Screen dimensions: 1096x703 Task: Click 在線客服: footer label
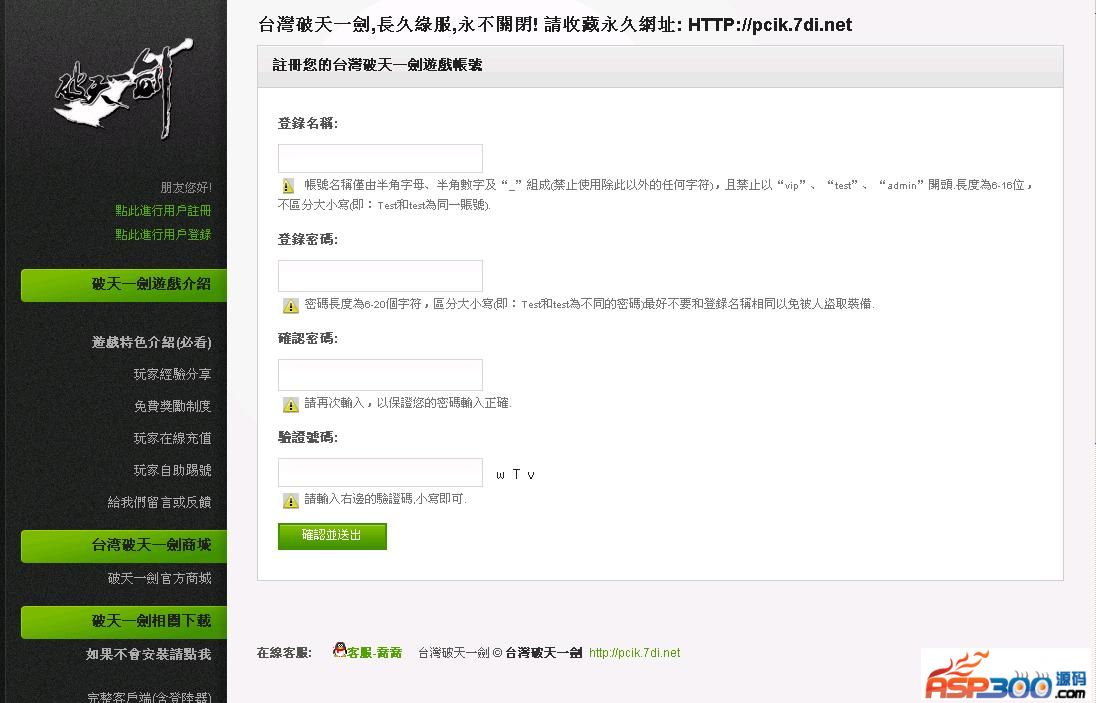tap(284, 653)
